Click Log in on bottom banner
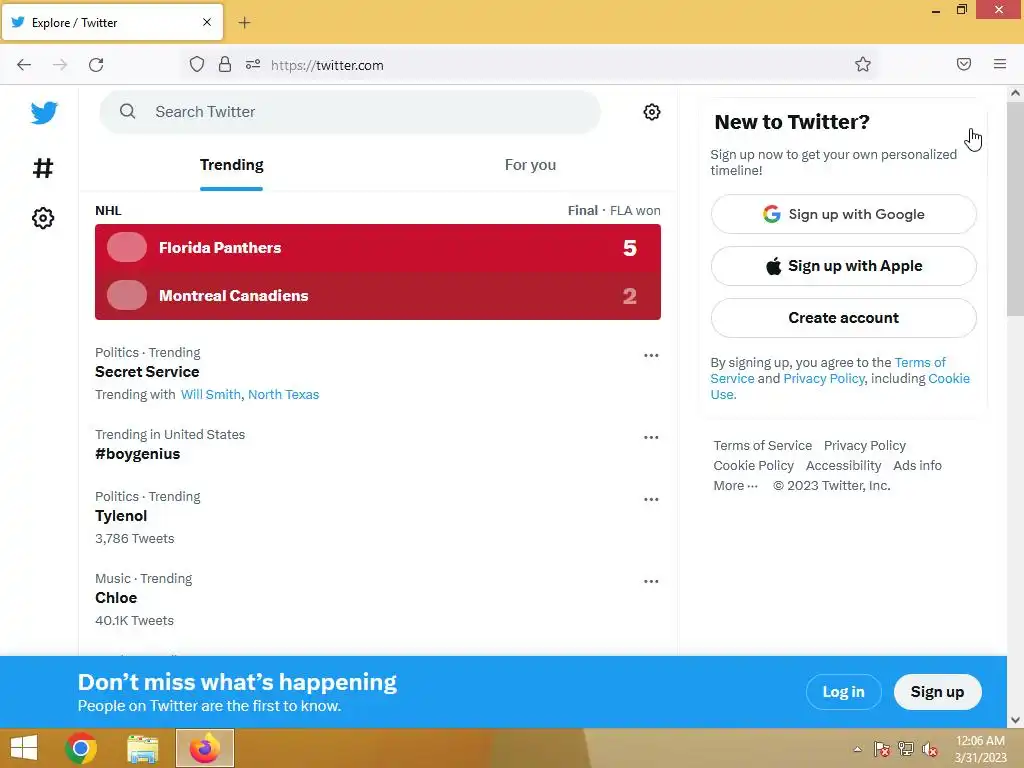The height and width of the screenshot is (768, 1024). 843,692
